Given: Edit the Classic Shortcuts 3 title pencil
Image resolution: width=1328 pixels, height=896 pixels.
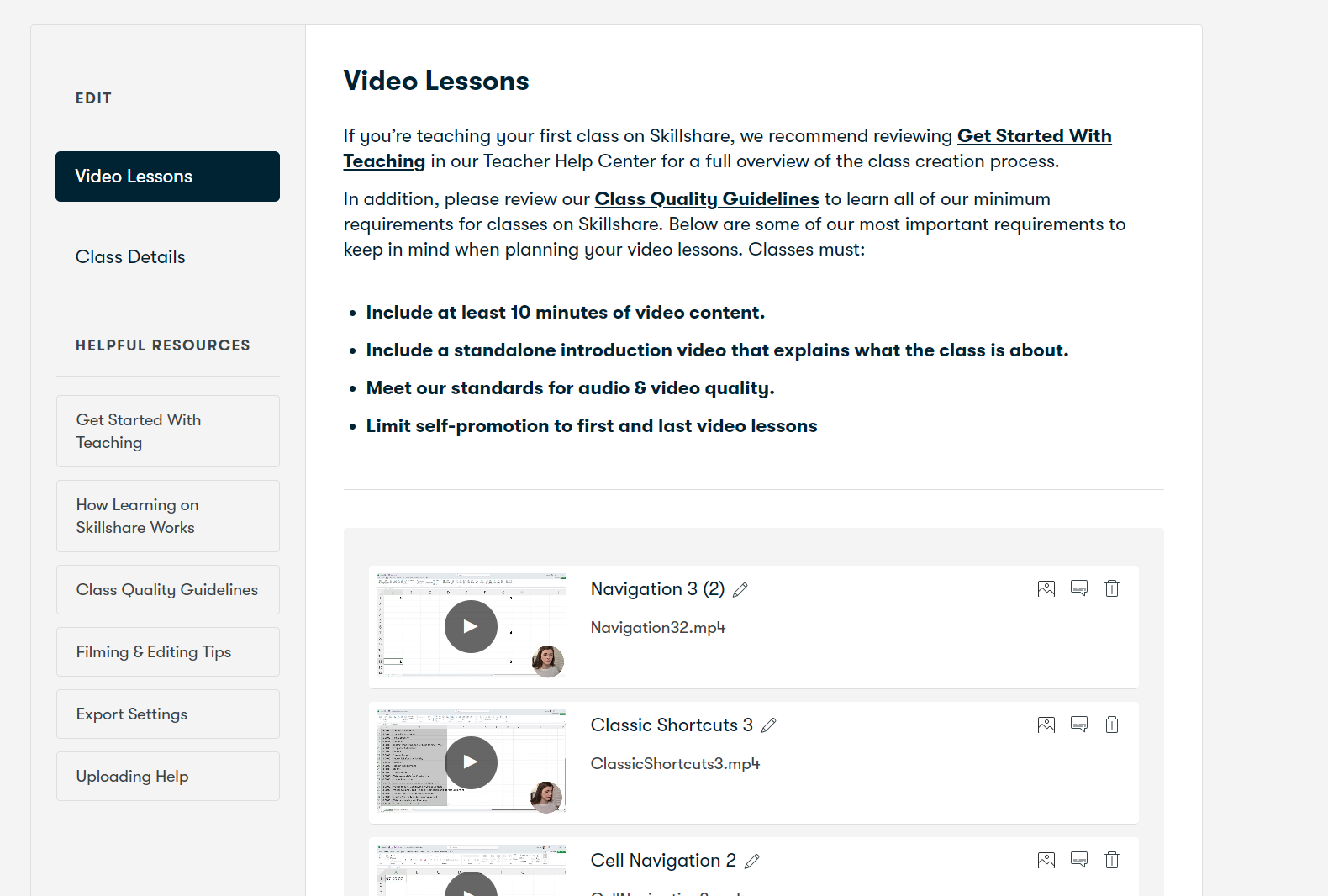Looking at the screenshot, I should pyautogui.click(x=769, y=725).
